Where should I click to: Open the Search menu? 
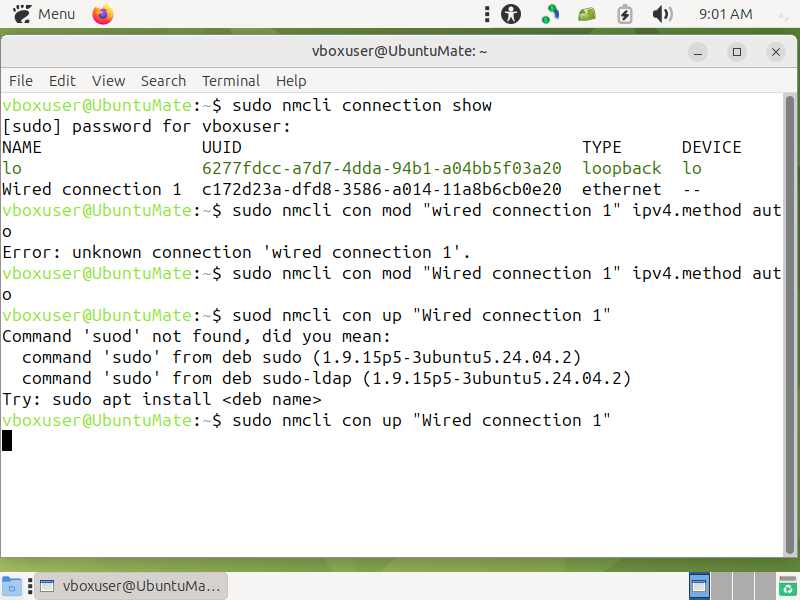[x=163, y=81]
